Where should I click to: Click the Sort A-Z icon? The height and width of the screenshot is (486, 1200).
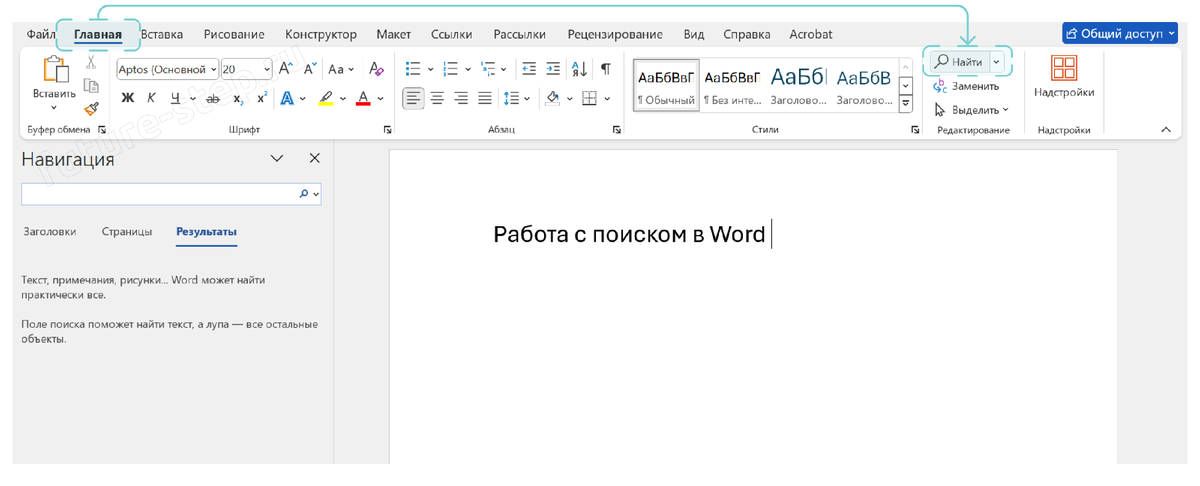pos(581,69)
